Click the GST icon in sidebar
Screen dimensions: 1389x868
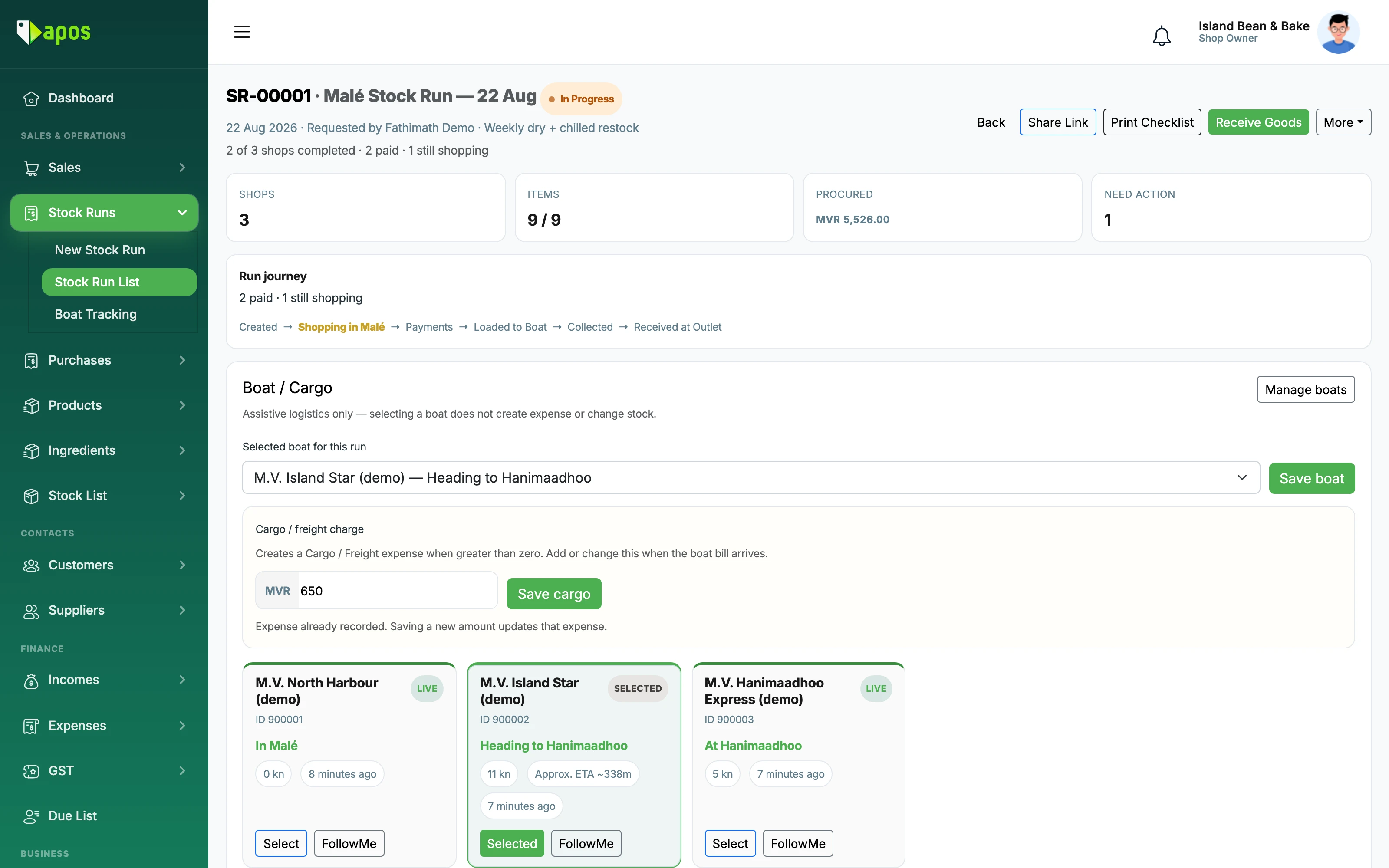(x=31, y=771)
